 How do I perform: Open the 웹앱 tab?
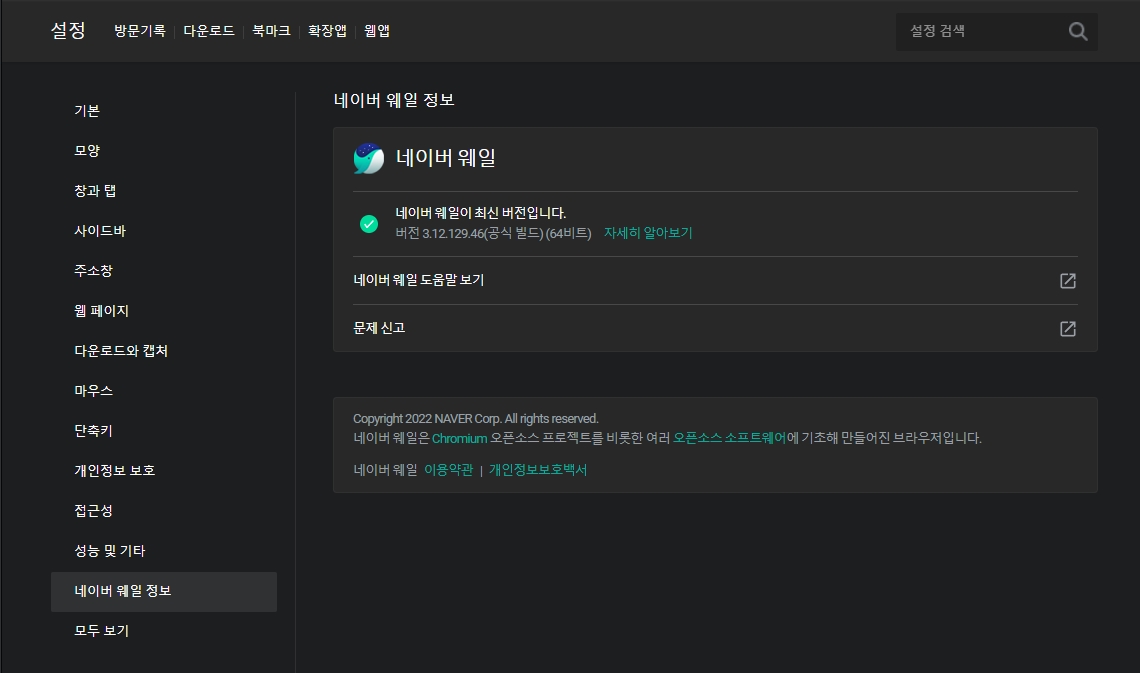(377, 31)
